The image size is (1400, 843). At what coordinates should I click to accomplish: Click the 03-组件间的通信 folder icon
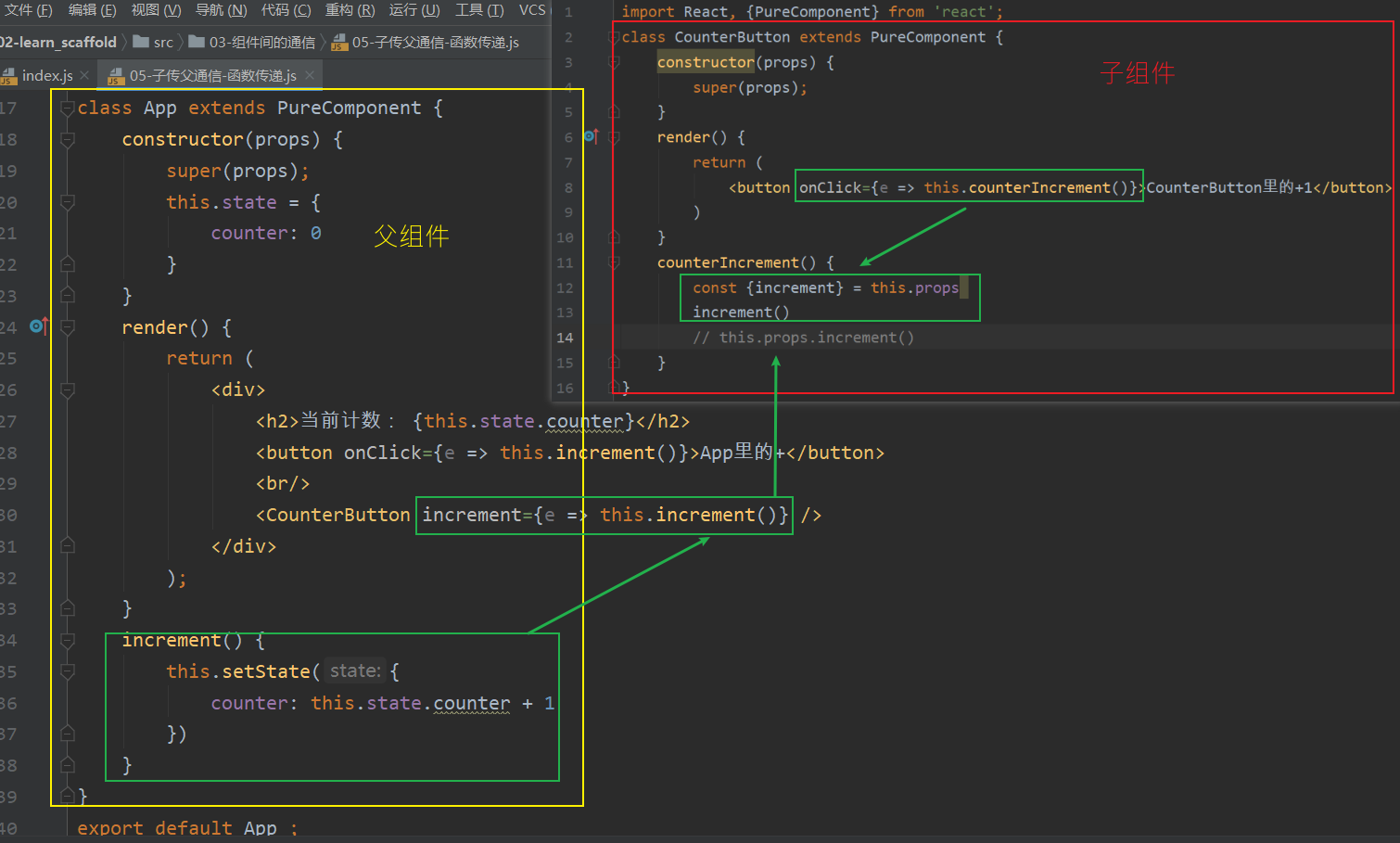click(x=197, y=42)
